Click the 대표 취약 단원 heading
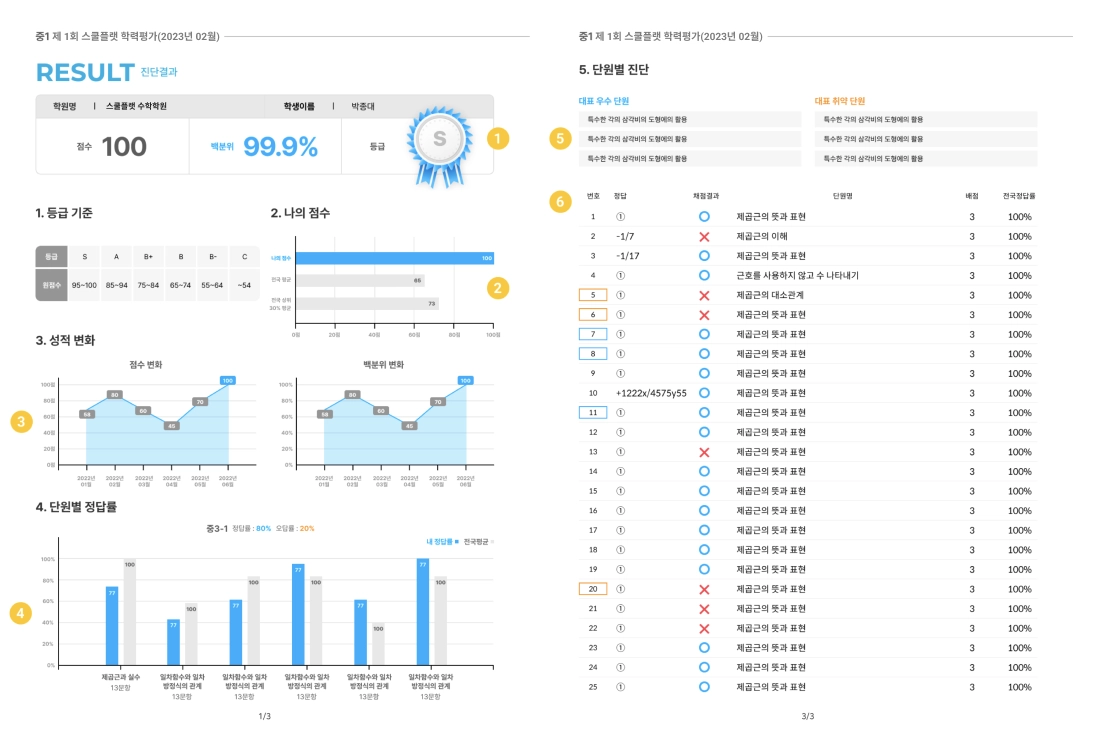 pyautogui.click(x=840, y=101)
